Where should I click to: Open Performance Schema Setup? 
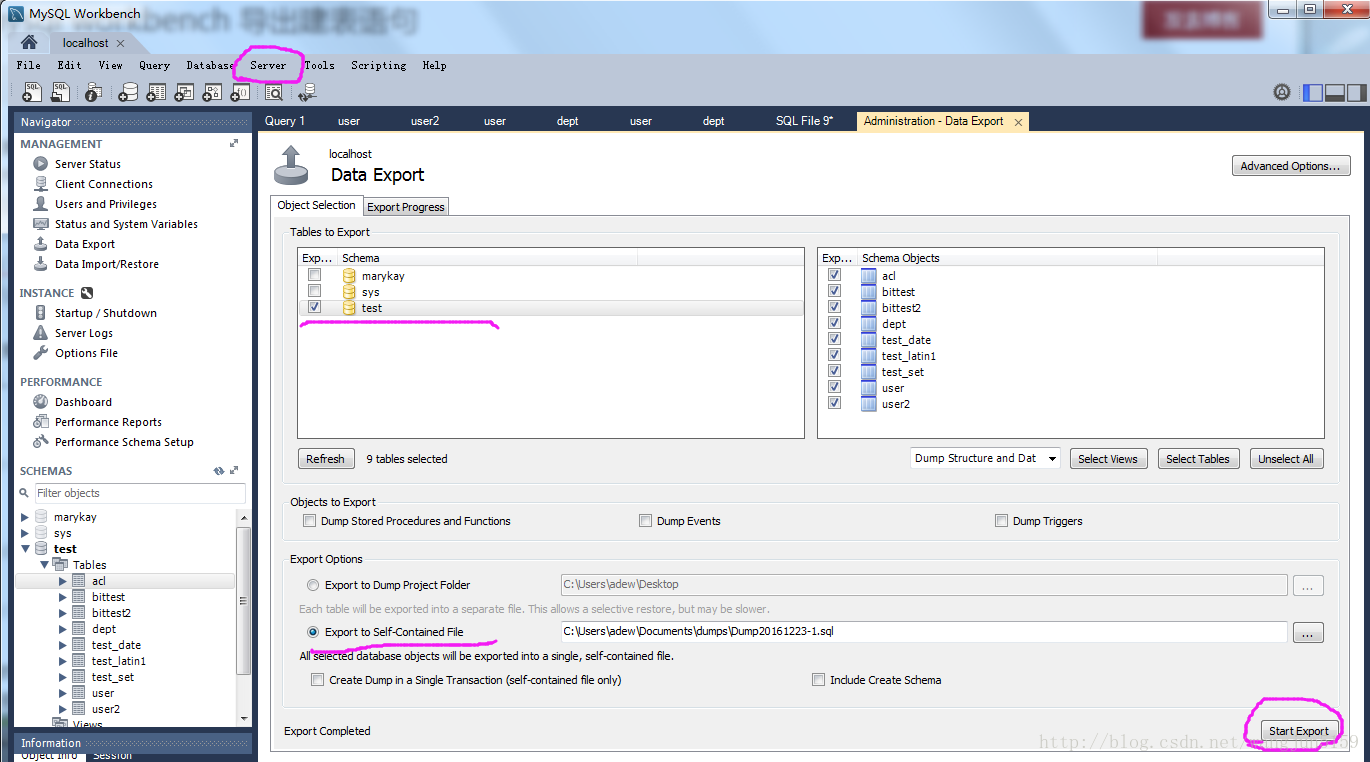(x=124, y=442)
